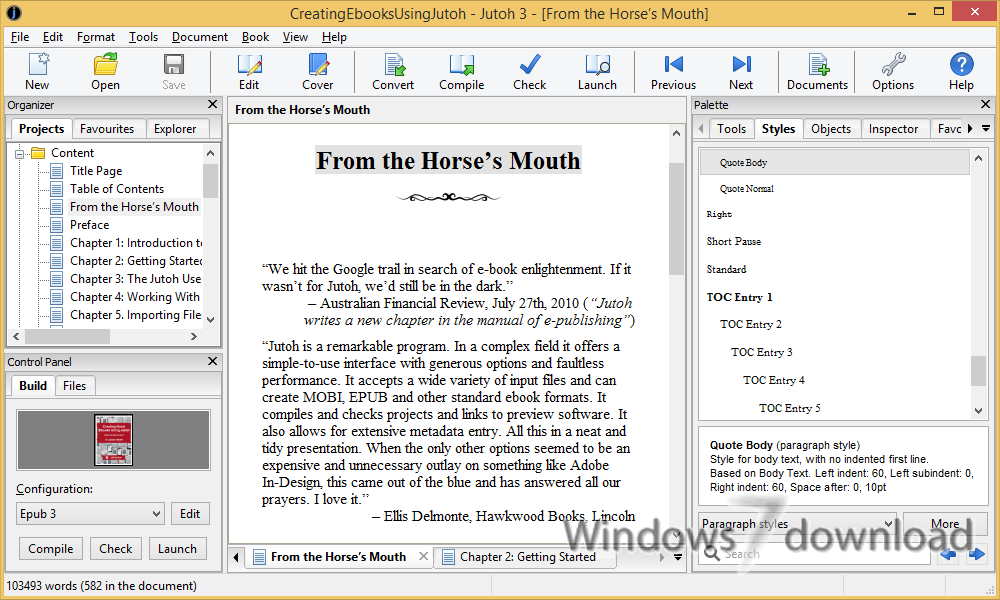This screenshot has width=1000, height=600.
Task: Open the Paragraph styles dropdown
Action: 797,524
